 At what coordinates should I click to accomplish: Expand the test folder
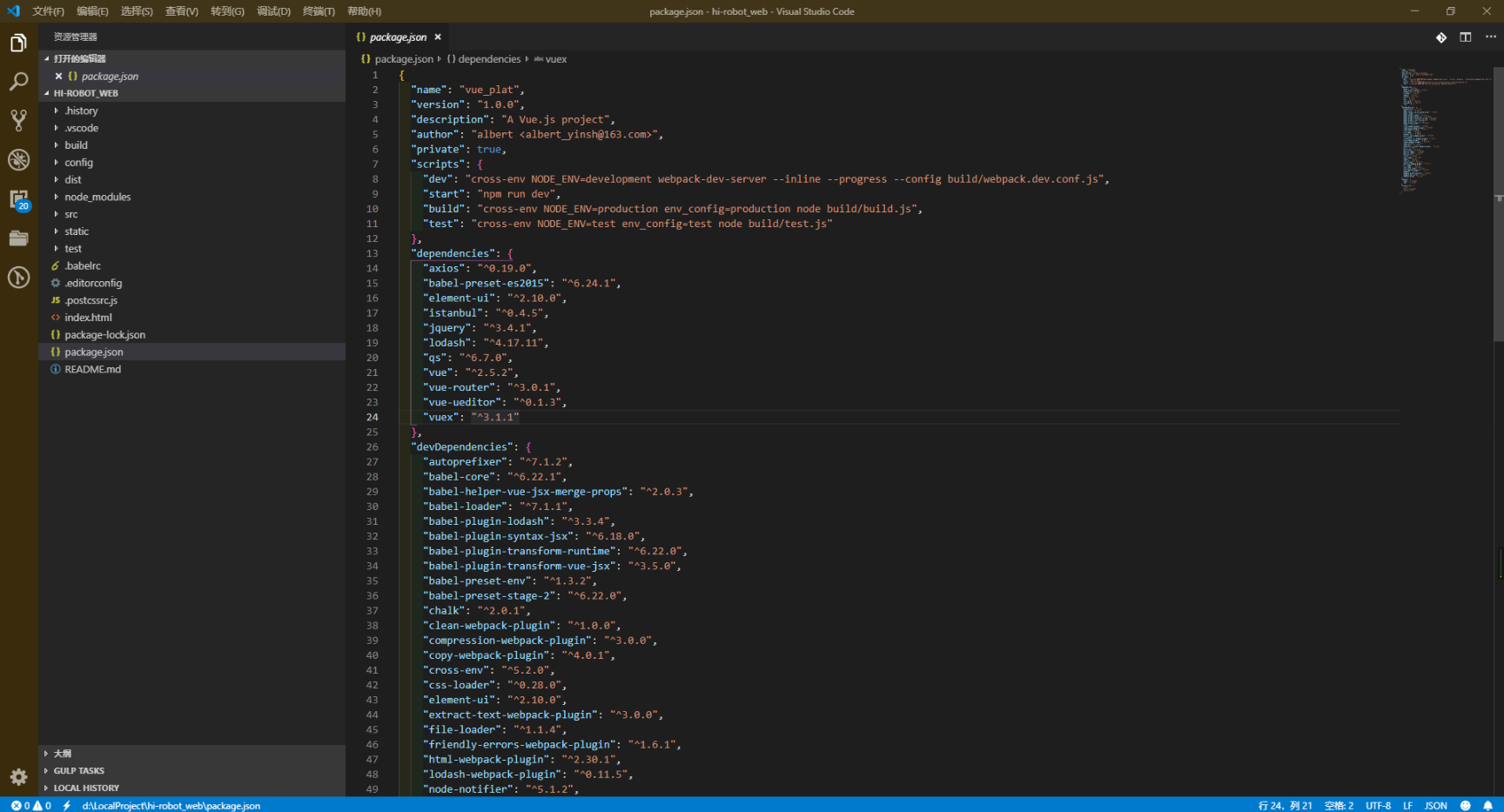coord(191,249)
